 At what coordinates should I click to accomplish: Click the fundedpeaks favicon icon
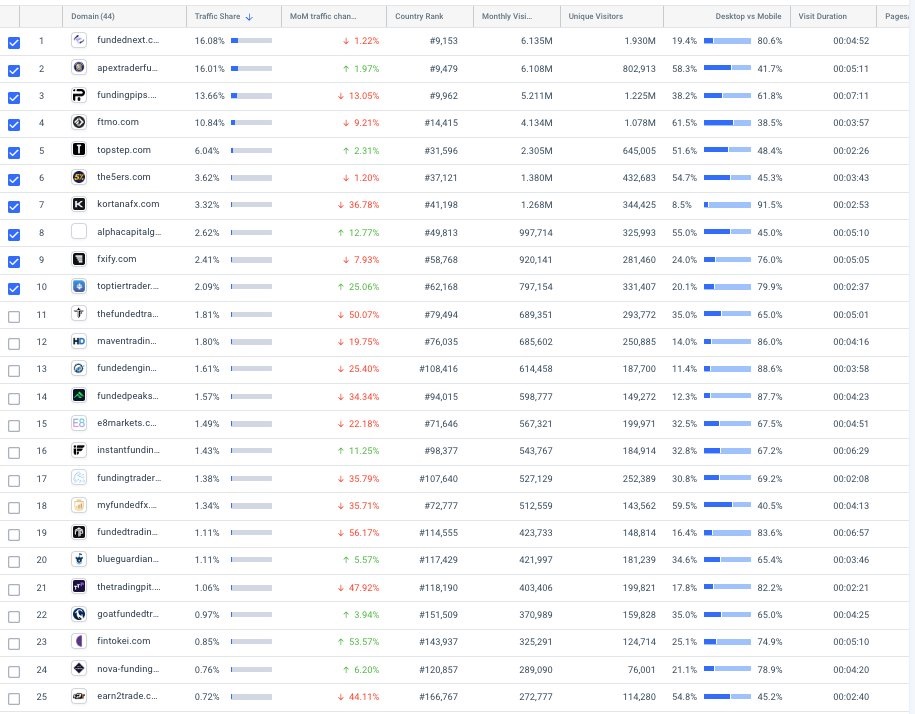tap(79, 396)
